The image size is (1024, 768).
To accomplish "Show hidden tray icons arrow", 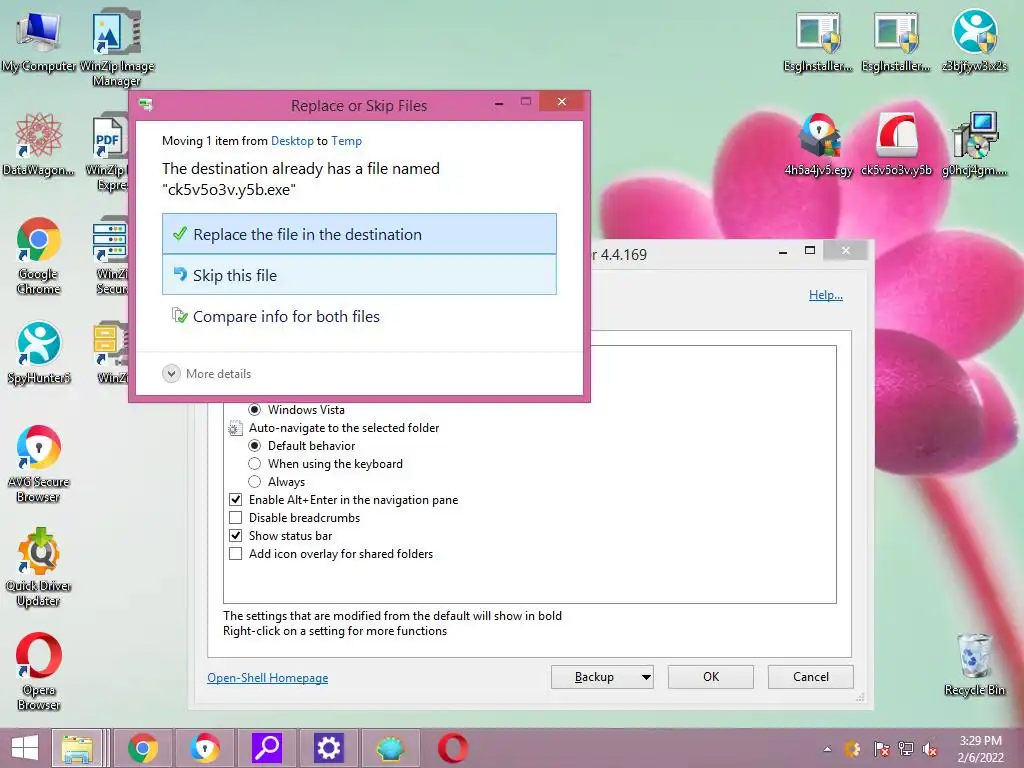I will pos(827,749).
